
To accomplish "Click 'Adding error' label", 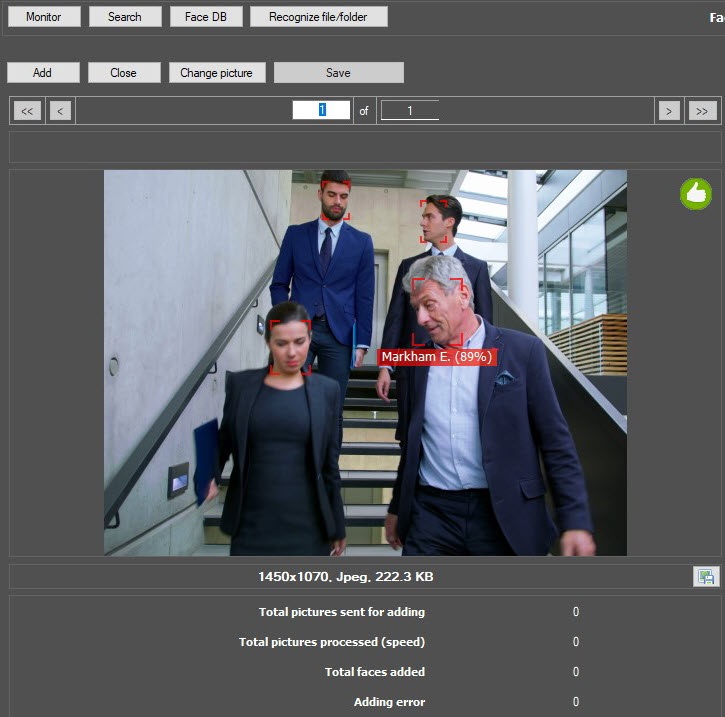I will [389, 702].
